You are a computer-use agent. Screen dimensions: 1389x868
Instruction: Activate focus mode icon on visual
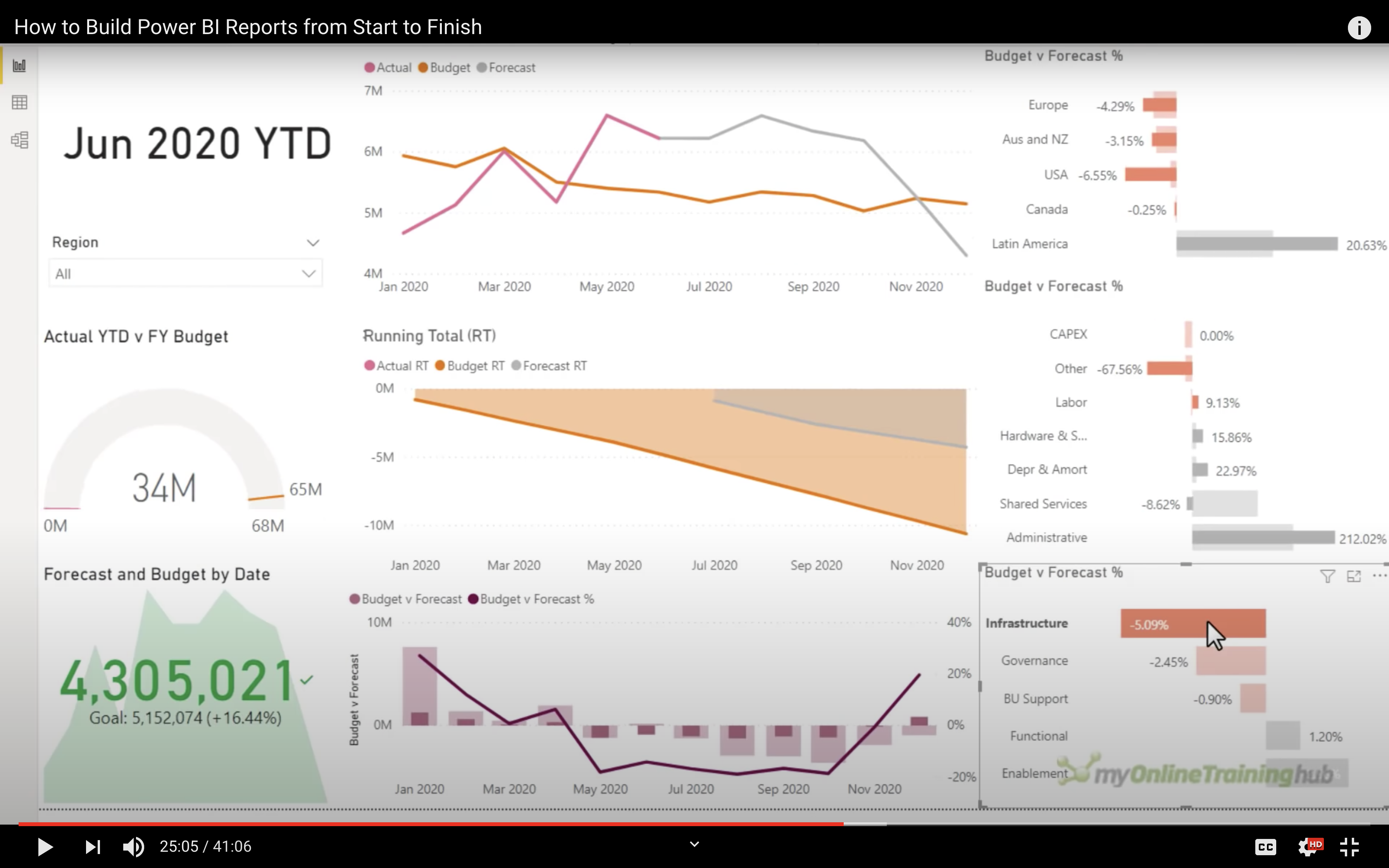[x=1354, y=576]
